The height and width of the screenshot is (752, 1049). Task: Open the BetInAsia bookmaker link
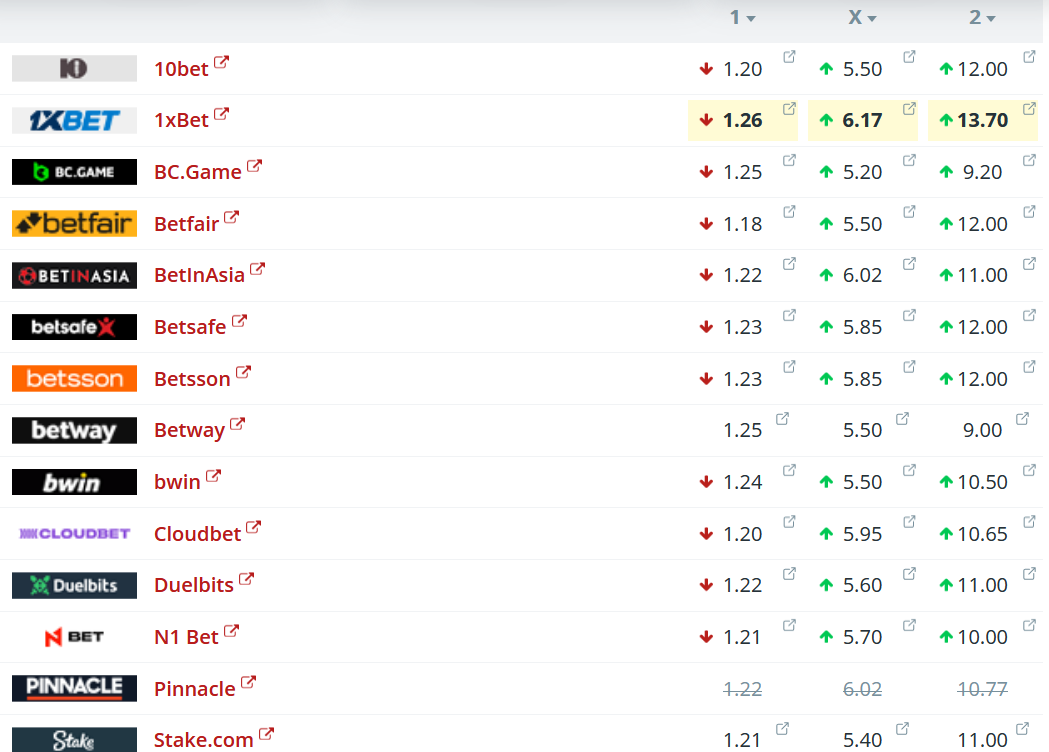199,275
